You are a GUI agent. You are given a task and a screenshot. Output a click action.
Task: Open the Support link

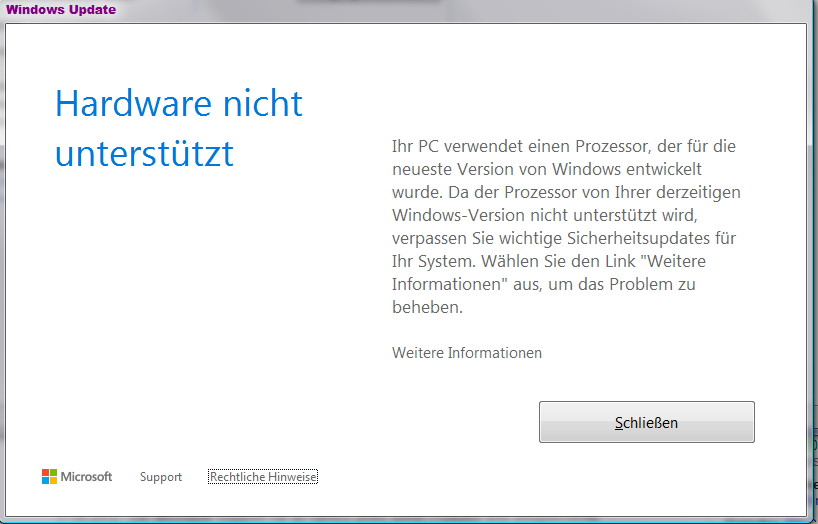(x=161, y=477)
